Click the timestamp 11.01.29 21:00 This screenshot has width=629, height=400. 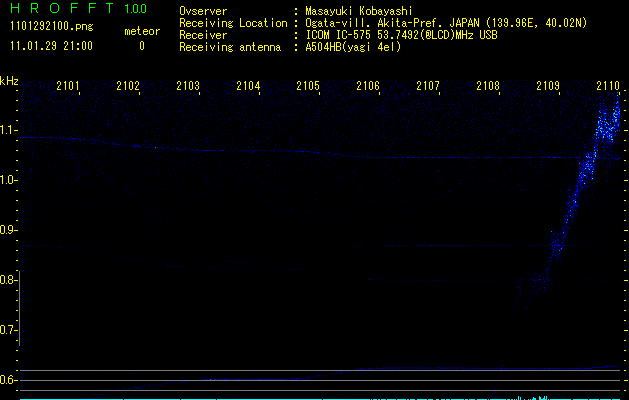pos(51,46)
